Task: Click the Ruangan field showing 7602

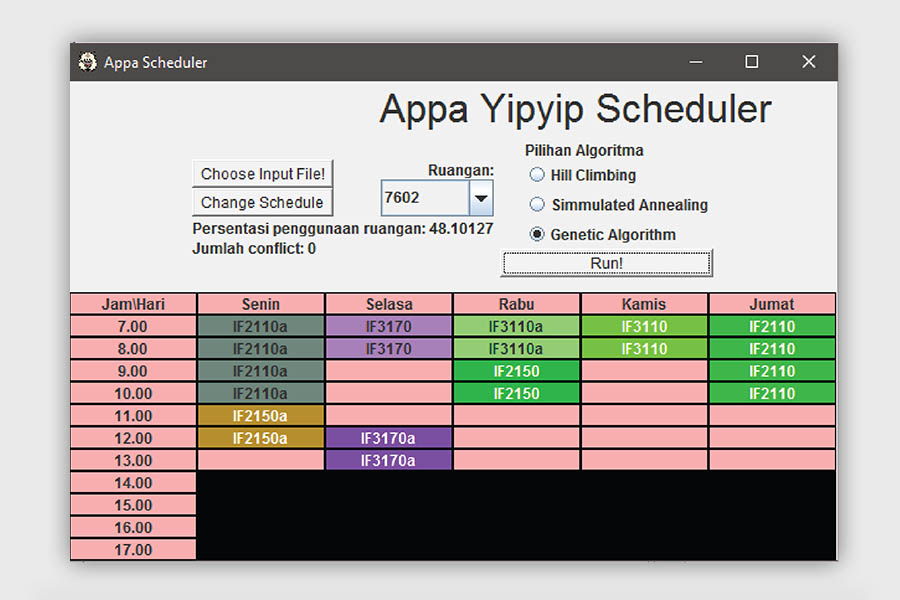Action: point(424,198)
